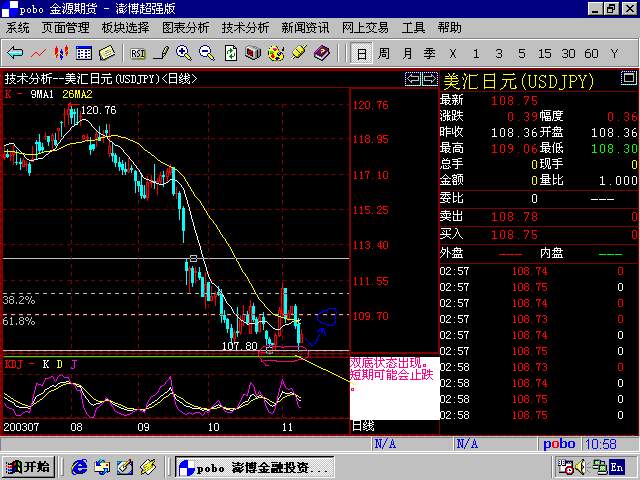The image size is (640, 480).
Task: Click the volume speaker tray icon
Action: coord(581,467)
